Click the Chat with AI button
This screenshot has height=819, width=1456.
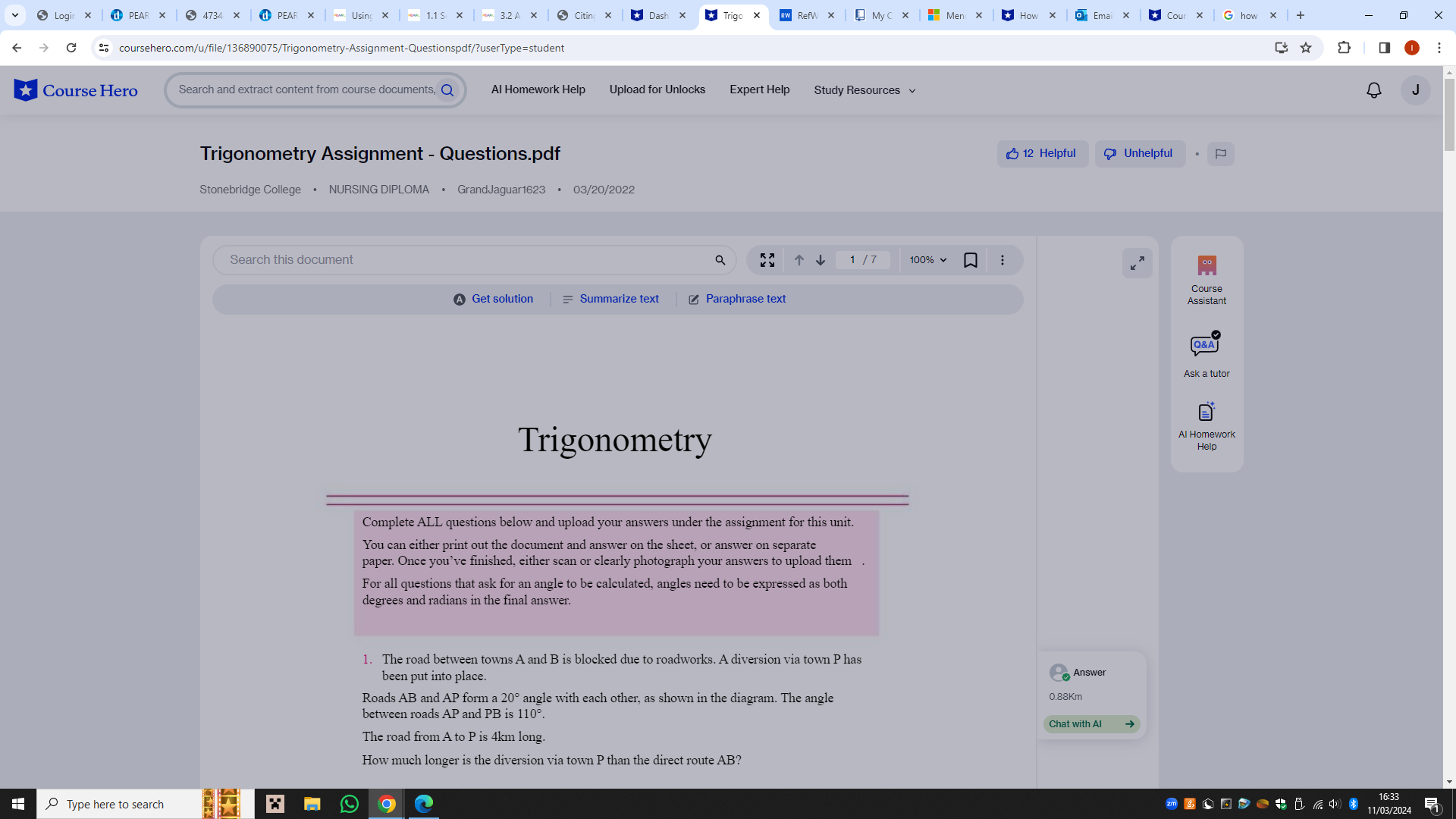(1090, 723)
